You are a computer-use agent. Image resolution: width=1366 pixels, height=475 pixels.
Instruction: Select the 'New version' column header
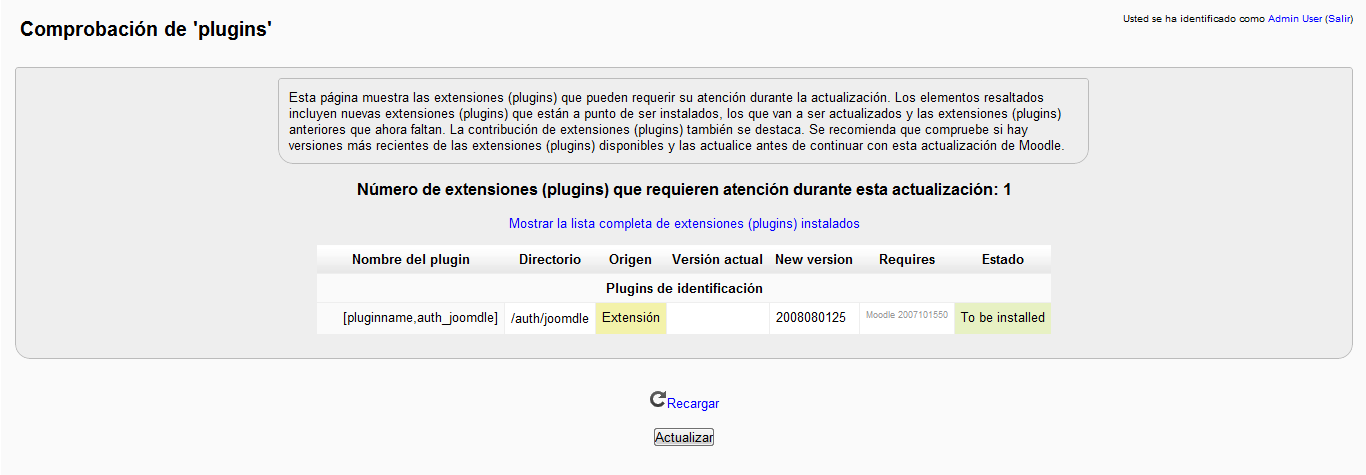[813, 260]
